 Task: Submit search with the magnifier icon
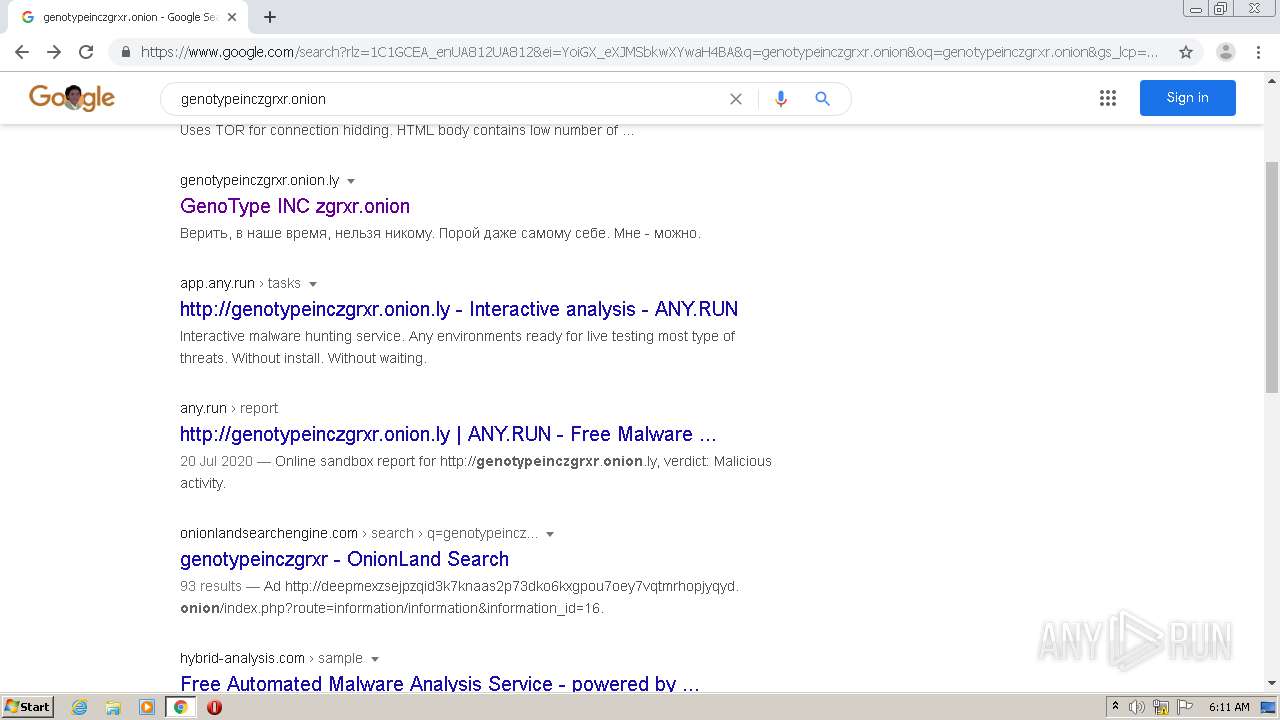point(822,99)
